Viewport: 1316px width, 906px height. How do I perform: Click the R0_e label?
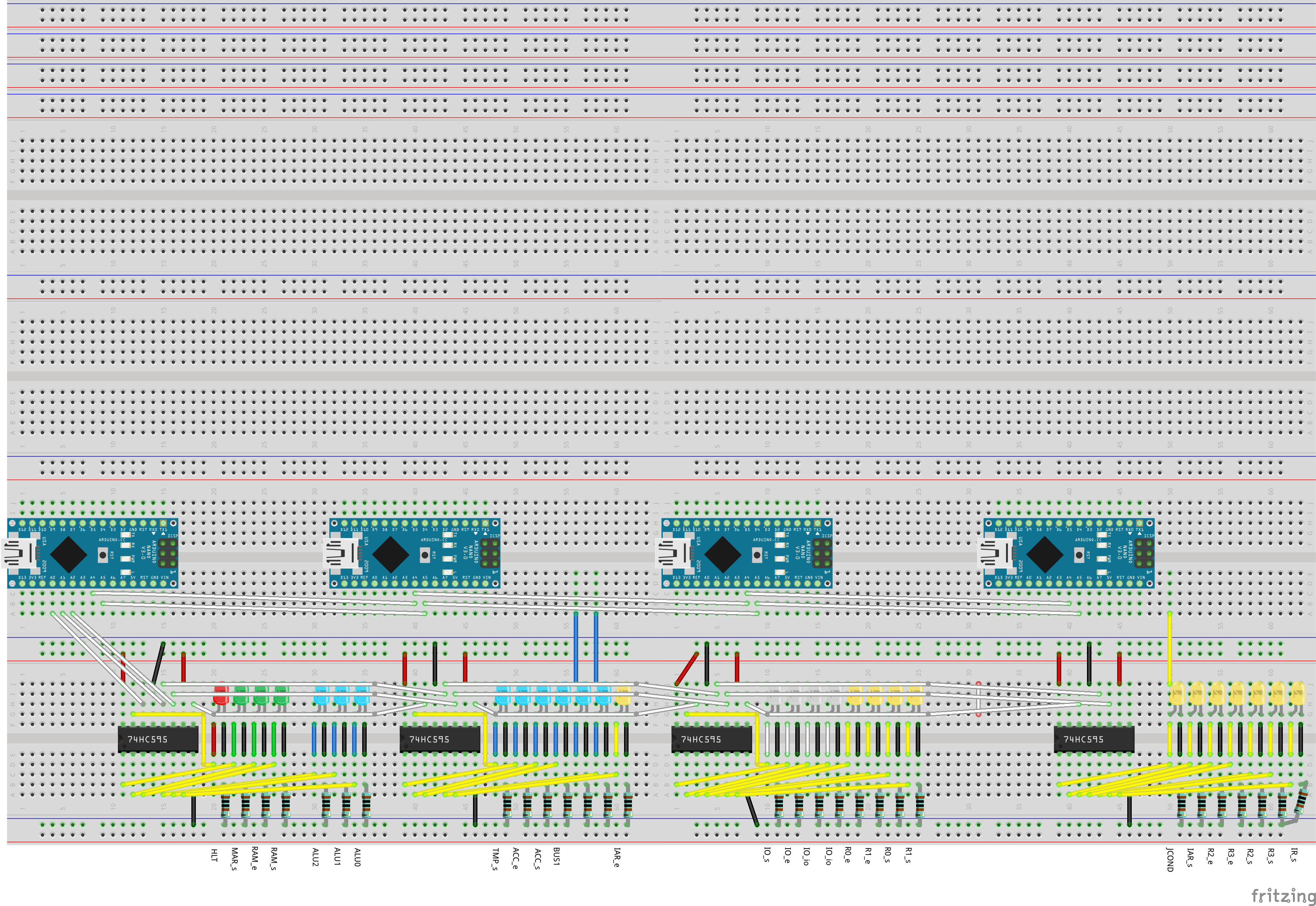pyautogui.click(x=847, y=855)
